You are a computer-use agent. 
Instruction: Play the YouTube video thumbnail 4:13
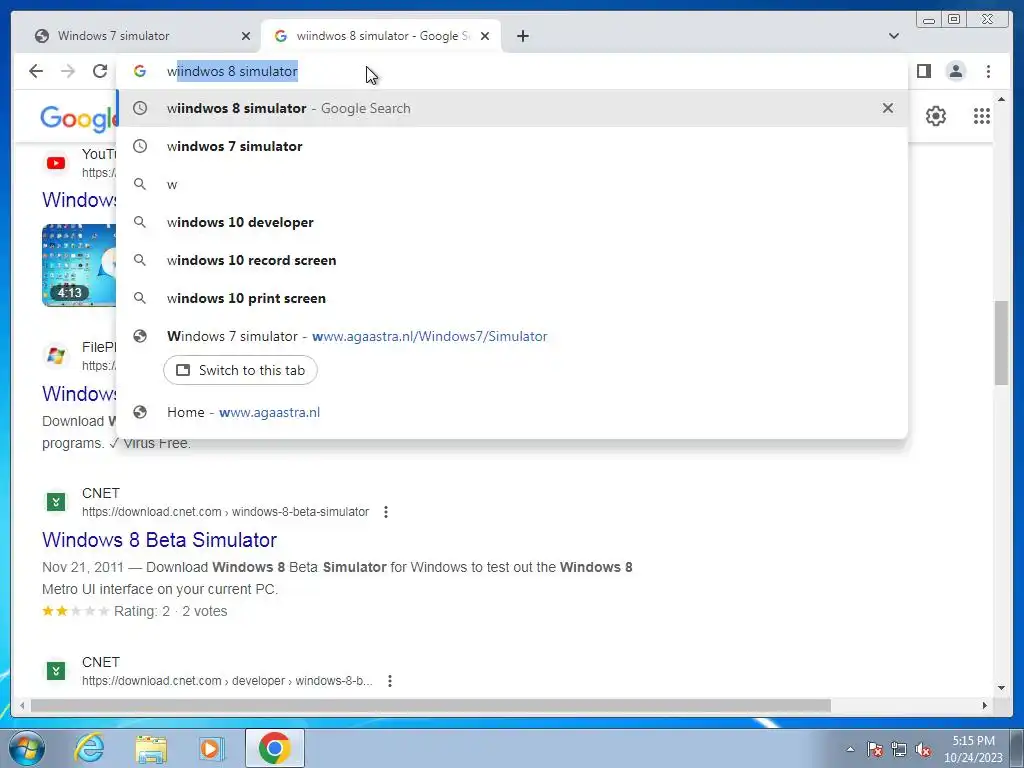click(78, 265)
